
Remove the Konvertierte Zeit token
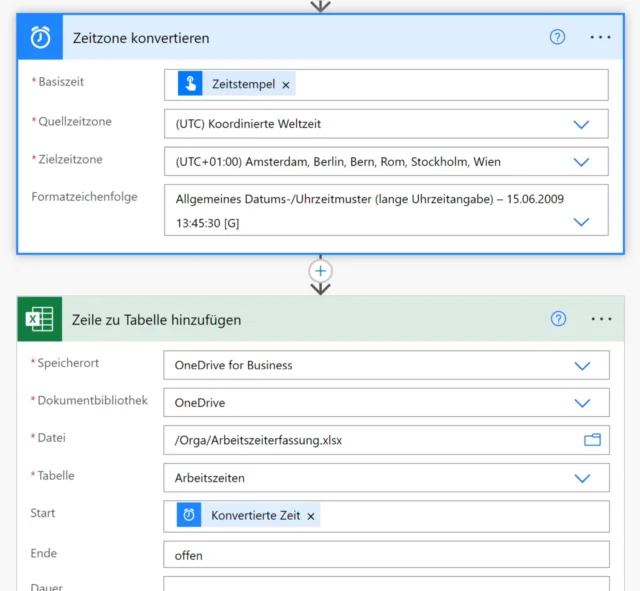tap(311, 516)
